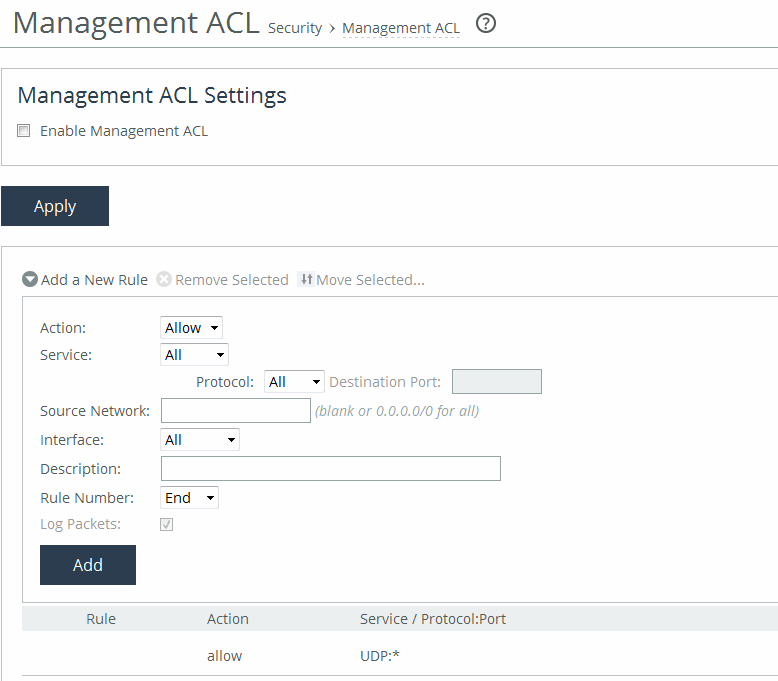
Task: Click the Management ACL breadcrumb
Action: click(401, 29)
